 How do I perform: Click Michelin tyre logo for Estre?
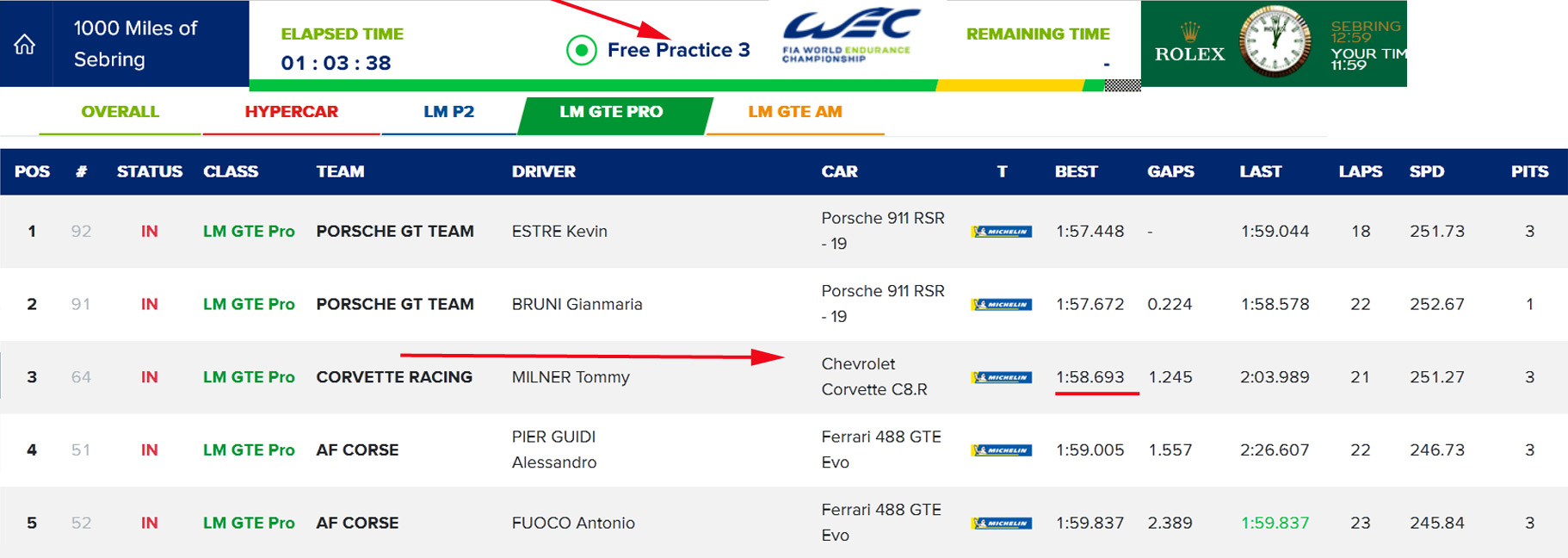click(1002, 232)
